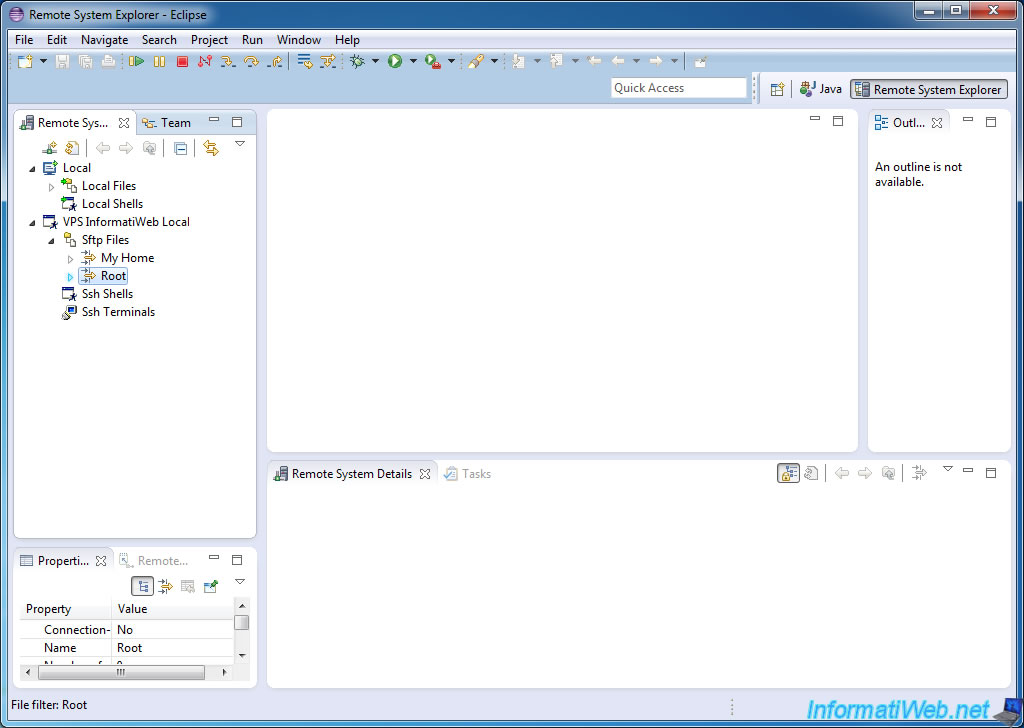Image resolution: width=1024 pixels, height=728 pixels.
Task: Open the Window menu
Action: click(299, 40)
